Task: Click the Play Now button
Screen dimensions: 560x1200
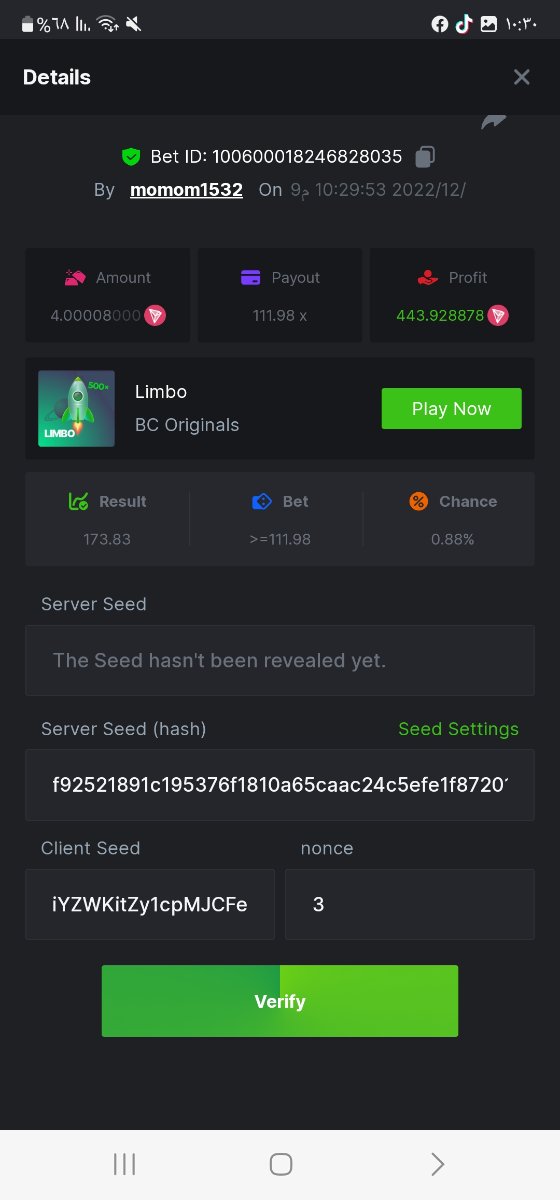Action: coord(452,409)
